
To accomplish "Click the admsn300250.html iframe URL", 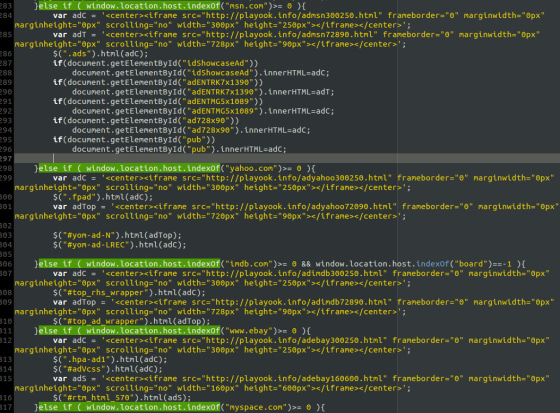I will point(292,16).
